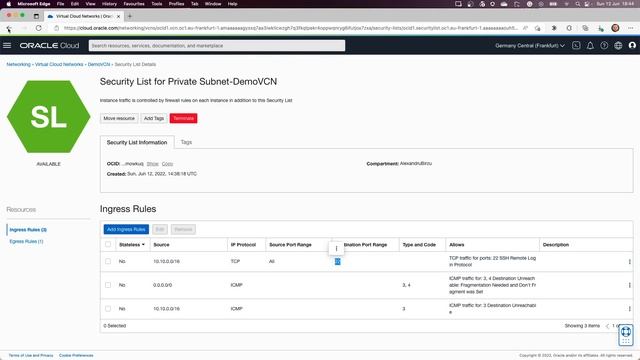Click the disabled Edit rule button
Viewport: 640px width, 360px height.
coord(160,229)
